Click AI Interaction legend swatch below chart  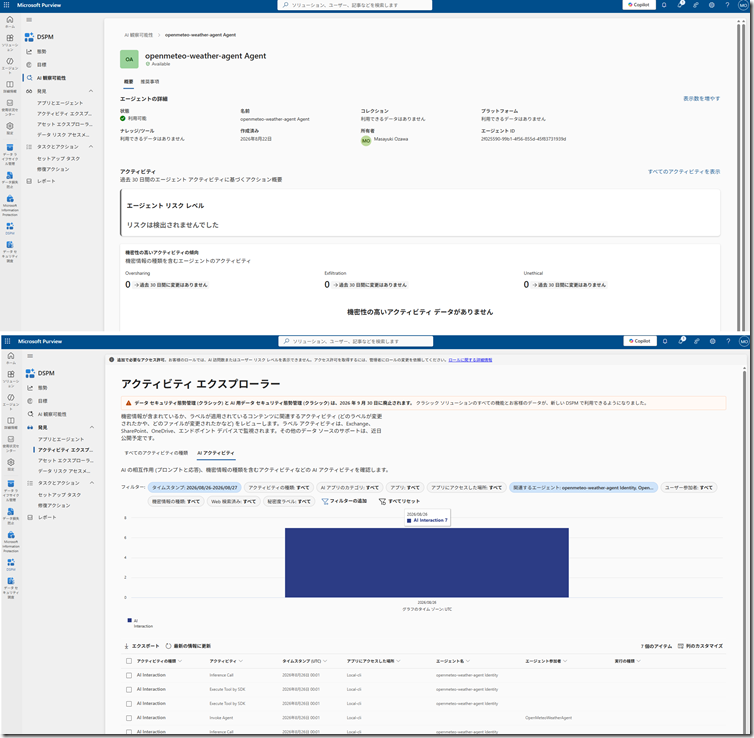(129, 620)
